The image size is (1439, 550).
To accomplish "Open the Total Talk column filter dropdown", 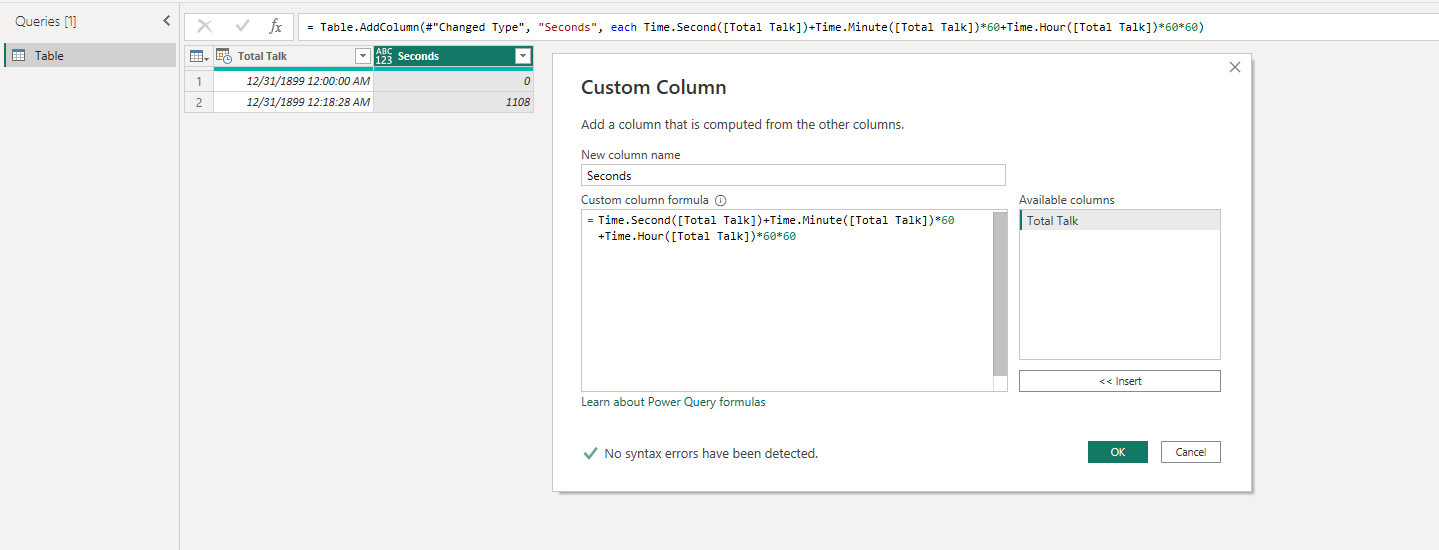I will point(363,57).
